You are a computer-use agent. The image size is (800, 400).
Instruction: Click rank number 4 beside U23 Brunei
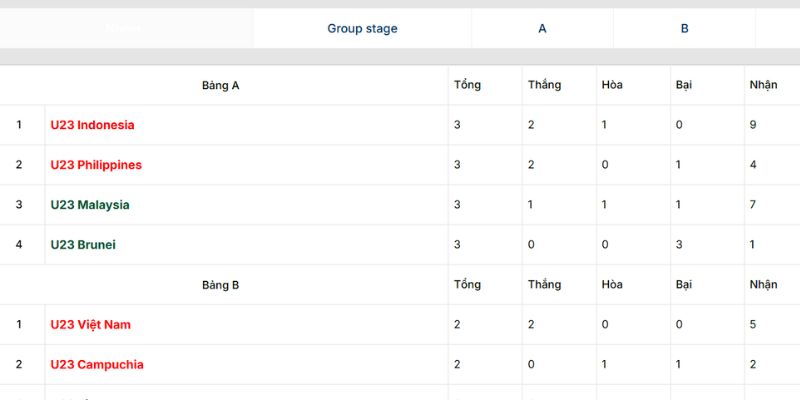[x=19, y=245]
